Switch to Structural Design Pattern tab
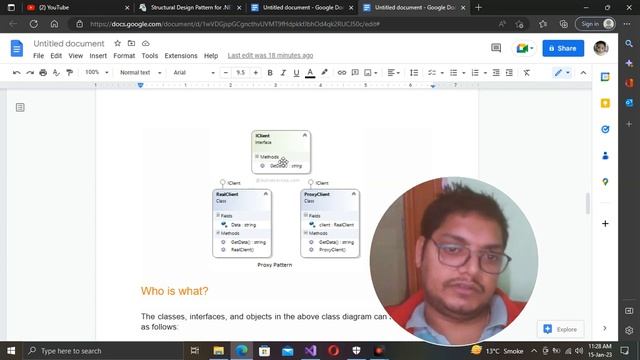Viewport: 640px width, 360px height. 189,7
